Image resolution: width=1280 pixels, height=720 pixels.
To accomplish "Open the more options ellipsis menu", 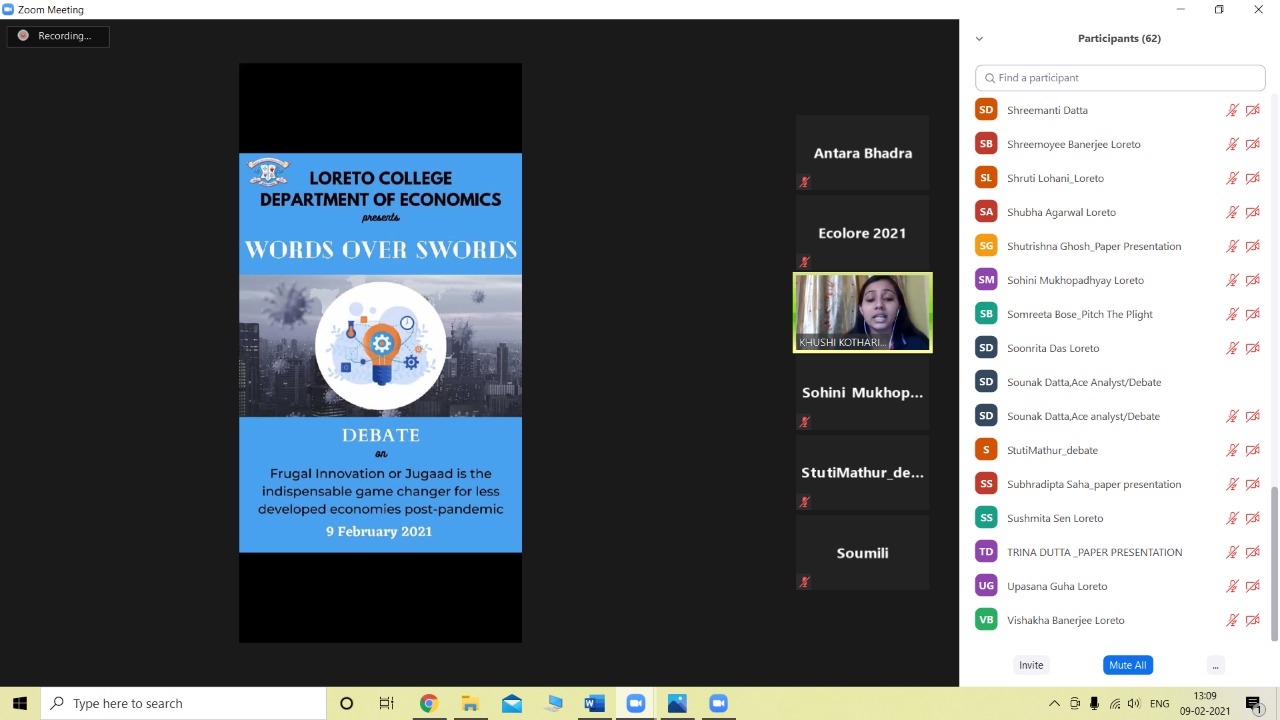I will click(x=1215, y=665).
